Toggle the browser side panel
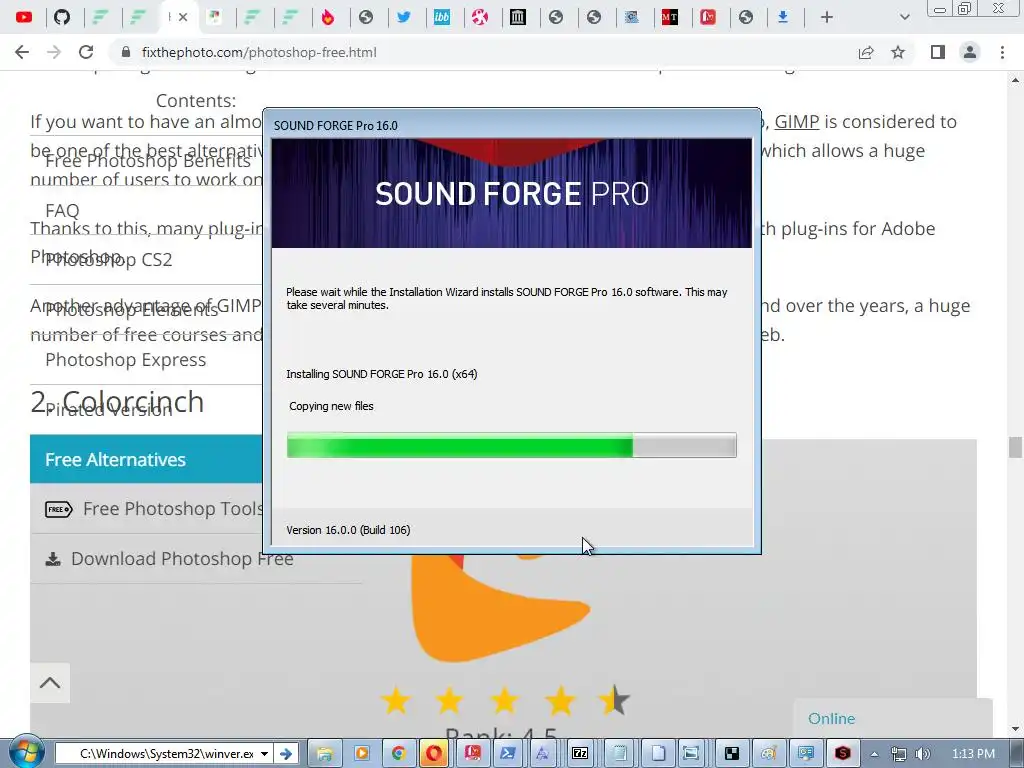 point(938,52)
